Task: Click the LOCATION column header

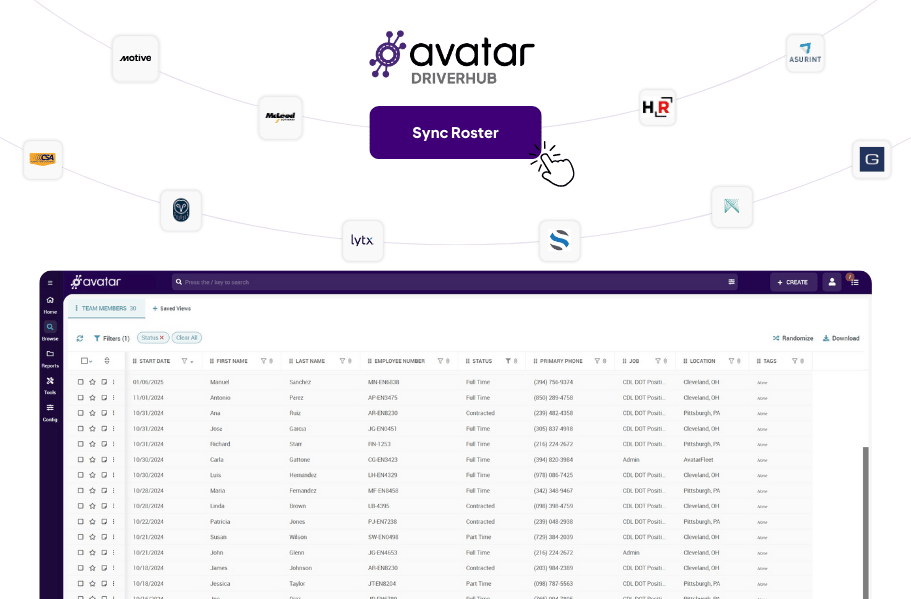Action: pos(702,361)
